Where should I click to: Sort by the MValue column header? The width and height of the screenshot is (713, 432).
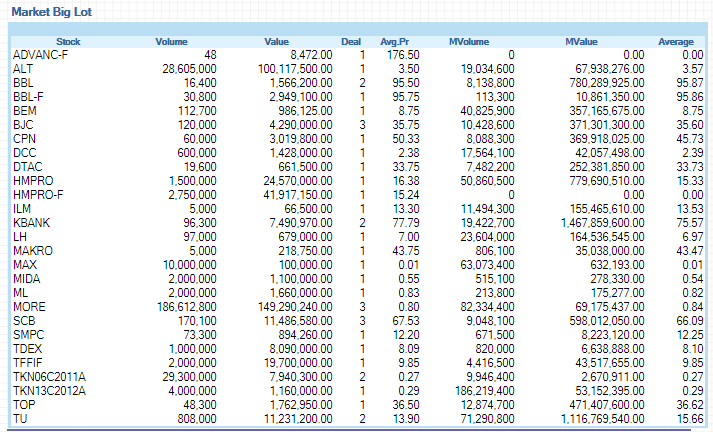[581, 41]
